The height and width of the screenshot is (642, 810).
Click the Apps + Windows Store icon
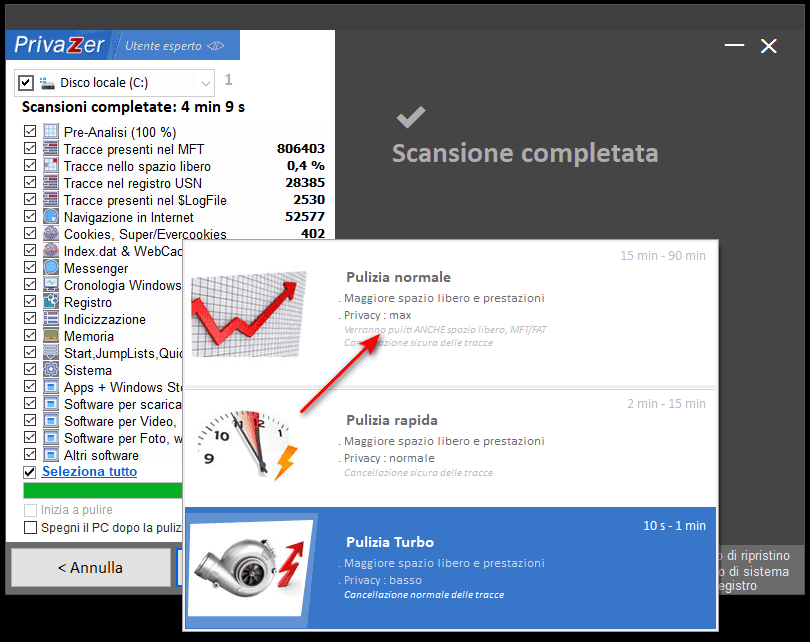tap(51, 387)
